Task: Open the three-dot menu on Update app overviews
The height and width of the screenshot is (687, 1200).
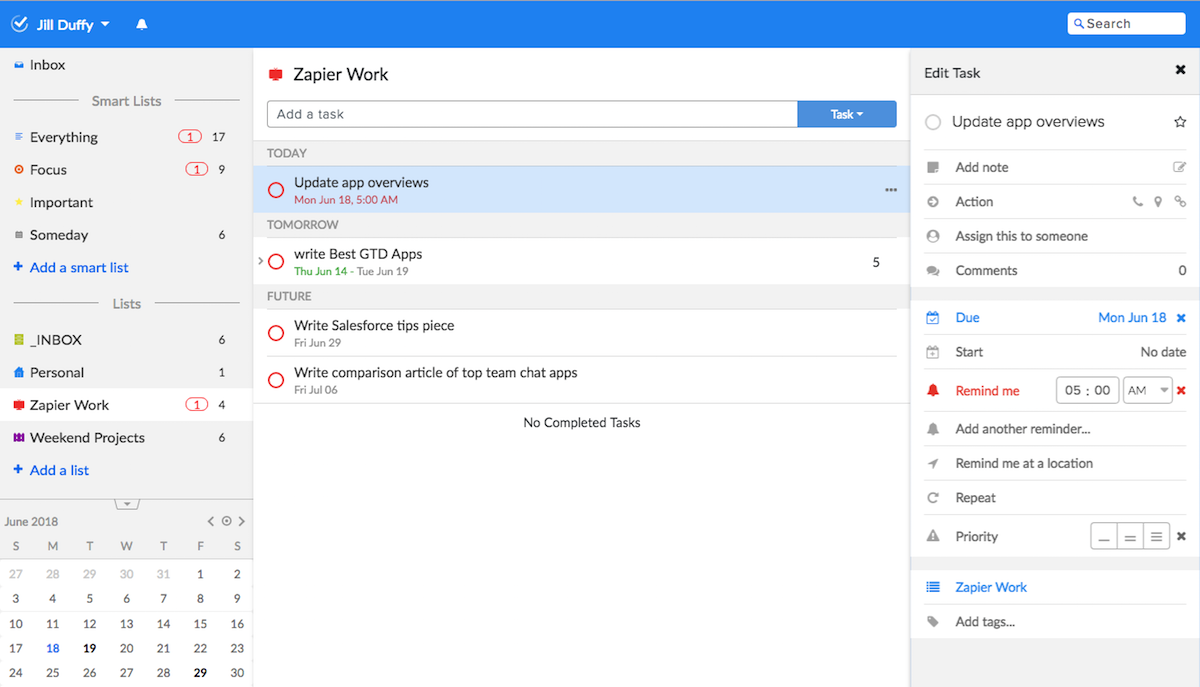Action: tap(891, 190)
